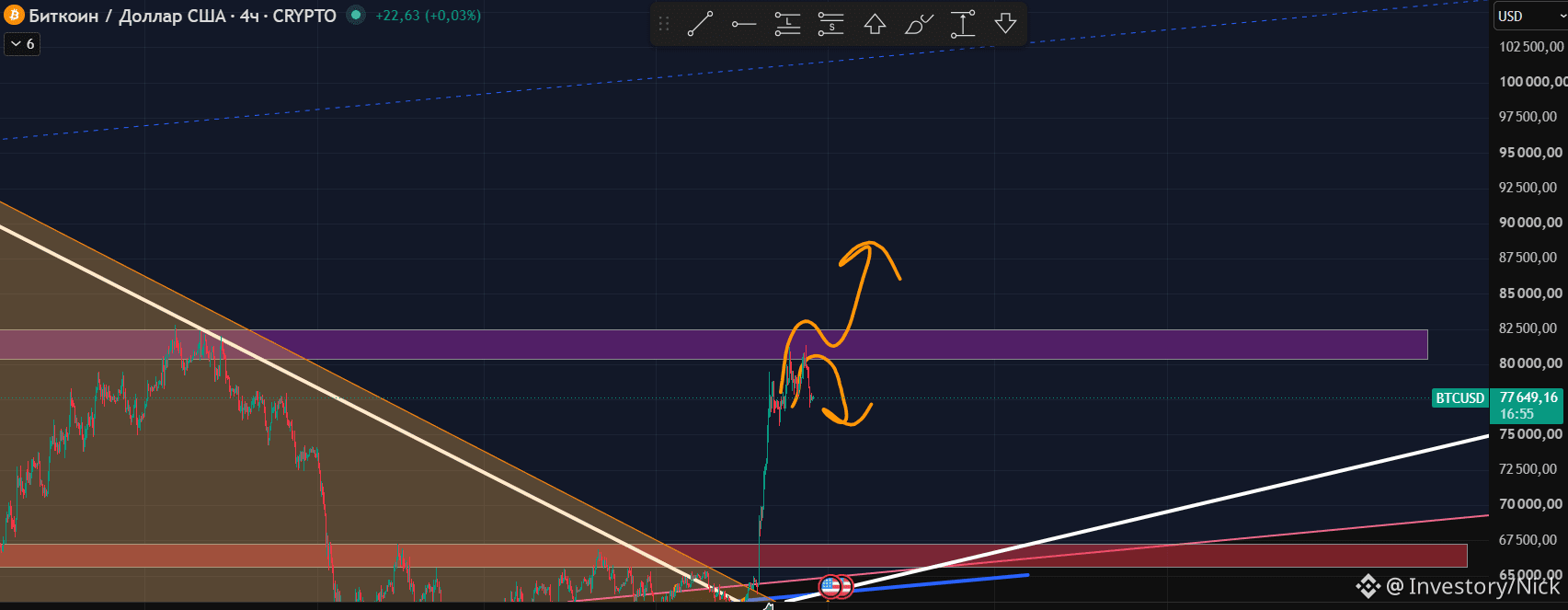
Task: Click the 97 500,00 price axis label
Action: point(1528,117)
